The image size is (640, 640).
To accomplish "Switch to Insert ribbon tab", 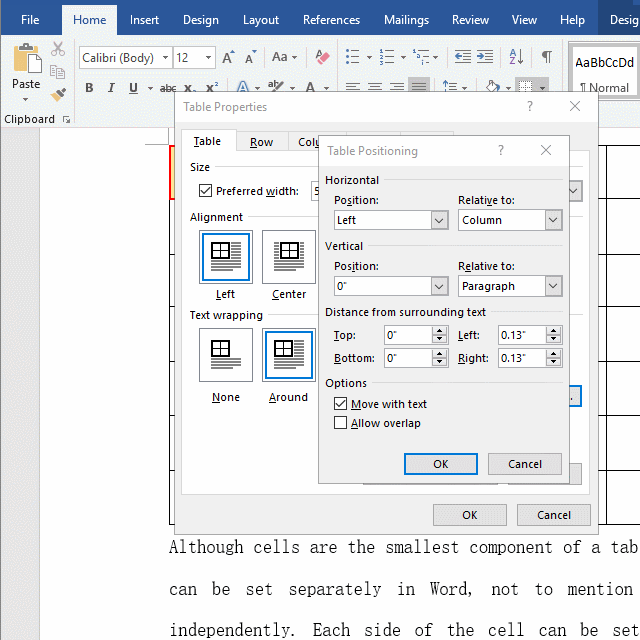I will pyautogui.click(x=144, y=20).
